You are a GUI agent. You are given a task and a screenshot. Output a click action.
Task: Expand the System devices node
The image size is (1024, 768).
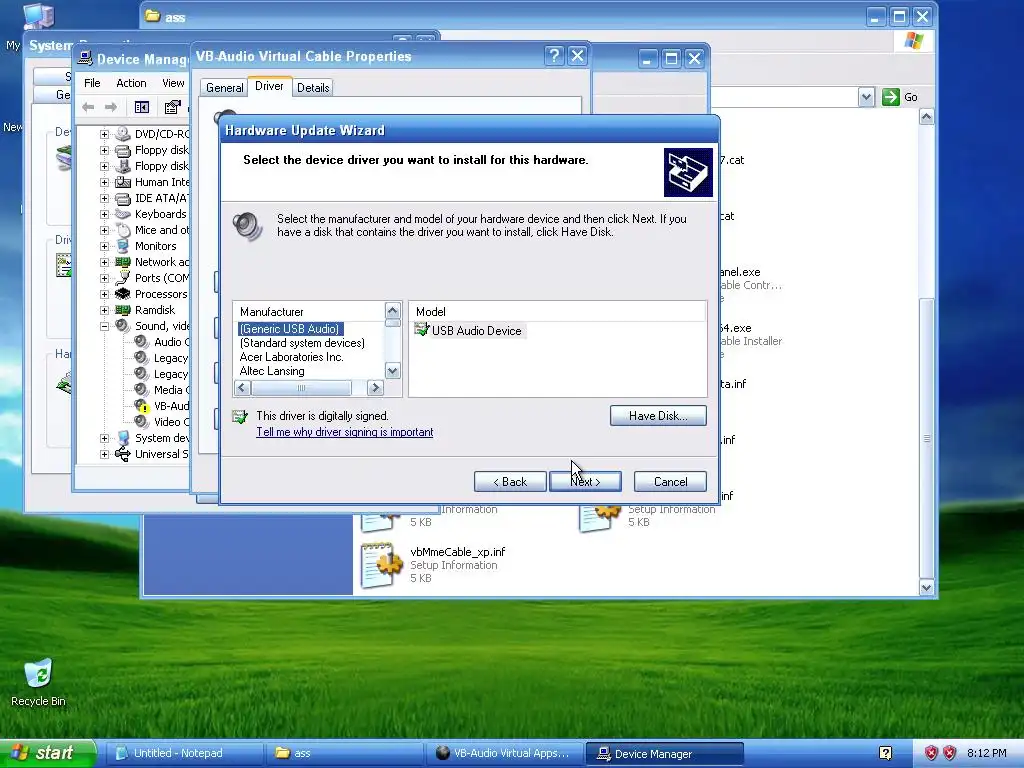pos(104,438)
